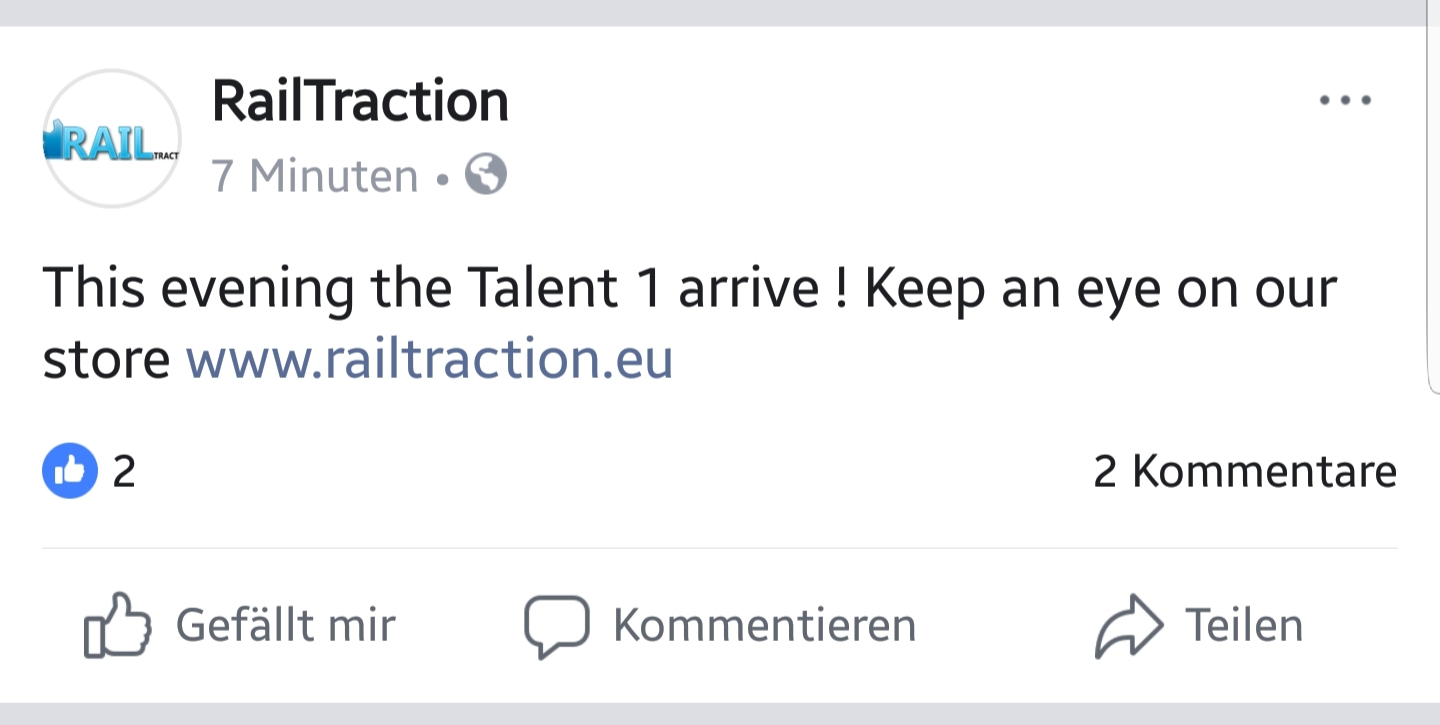Toggle like via "Gefällt mir" label
1440x725 pixels.
[x=286, y=626]
